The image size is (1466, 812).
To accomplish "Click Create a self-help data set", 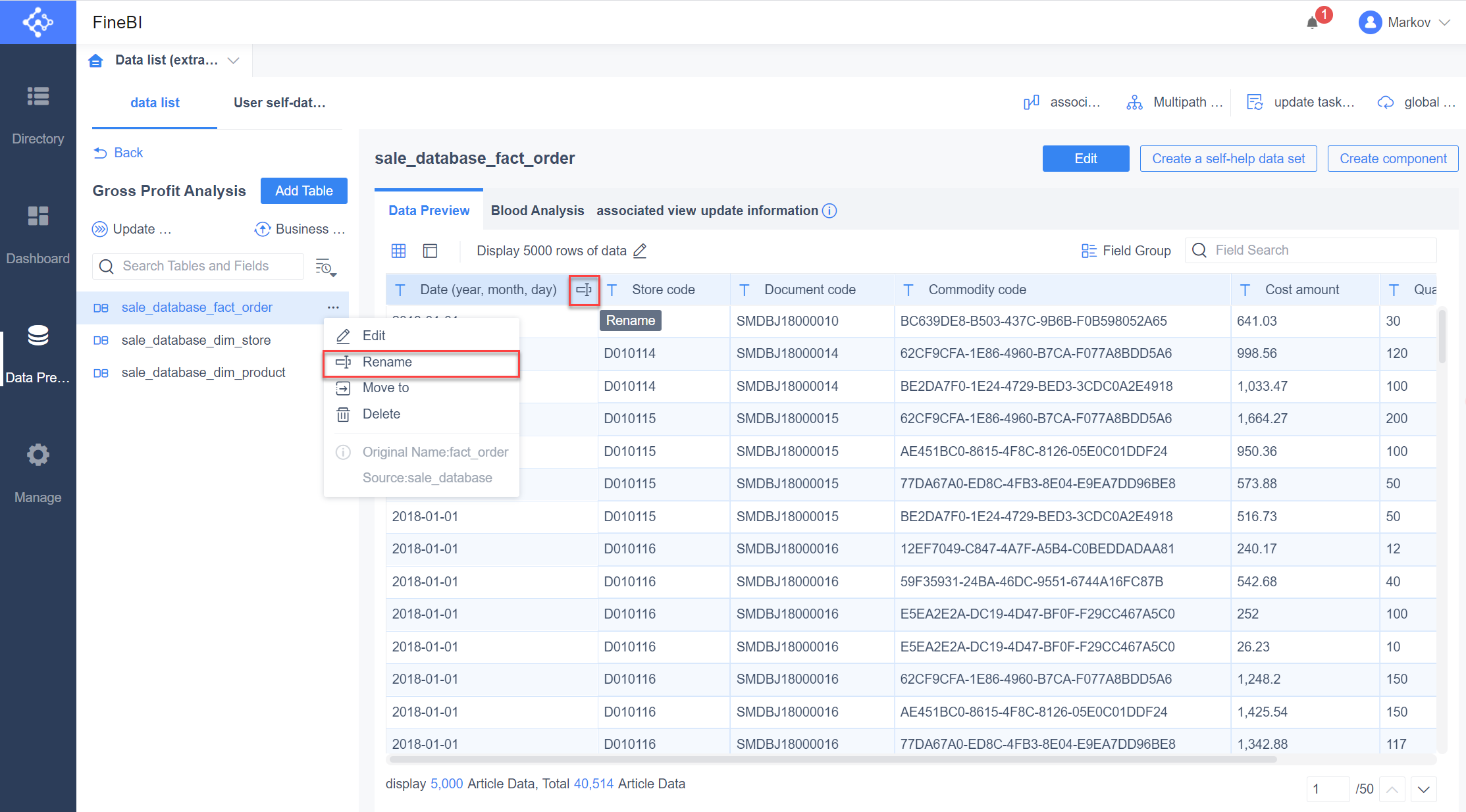I will click(x=1228, y=159).
